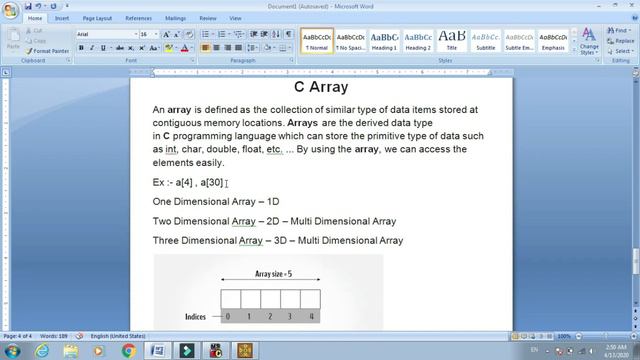Apply the No Spacing style
640x360 pixels.
click(351, 41)
